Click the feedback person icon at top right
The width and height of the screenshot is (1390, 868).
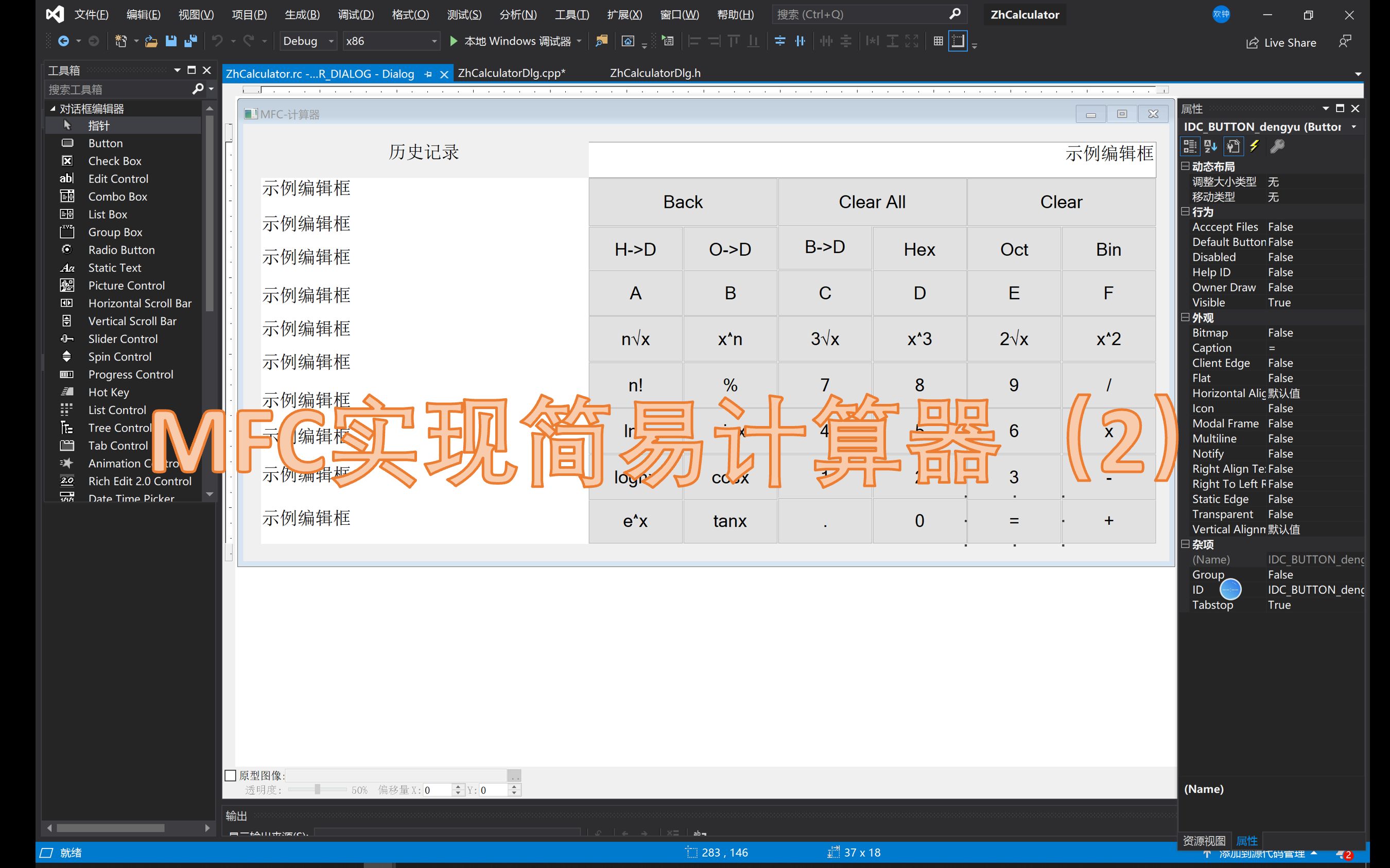(x=1345, y=41)
